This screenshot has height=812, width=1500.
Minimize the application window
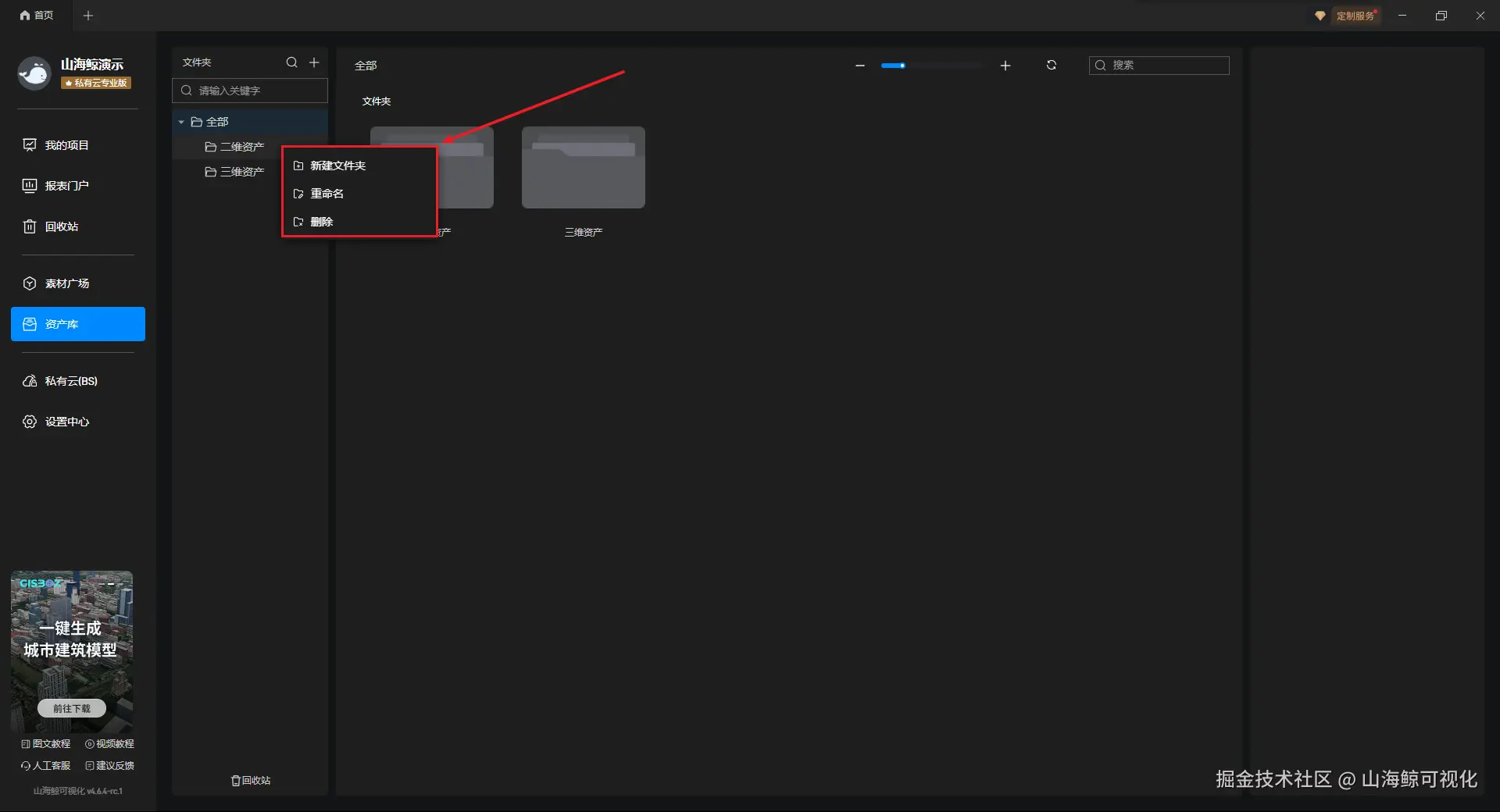coord(1402,16)
